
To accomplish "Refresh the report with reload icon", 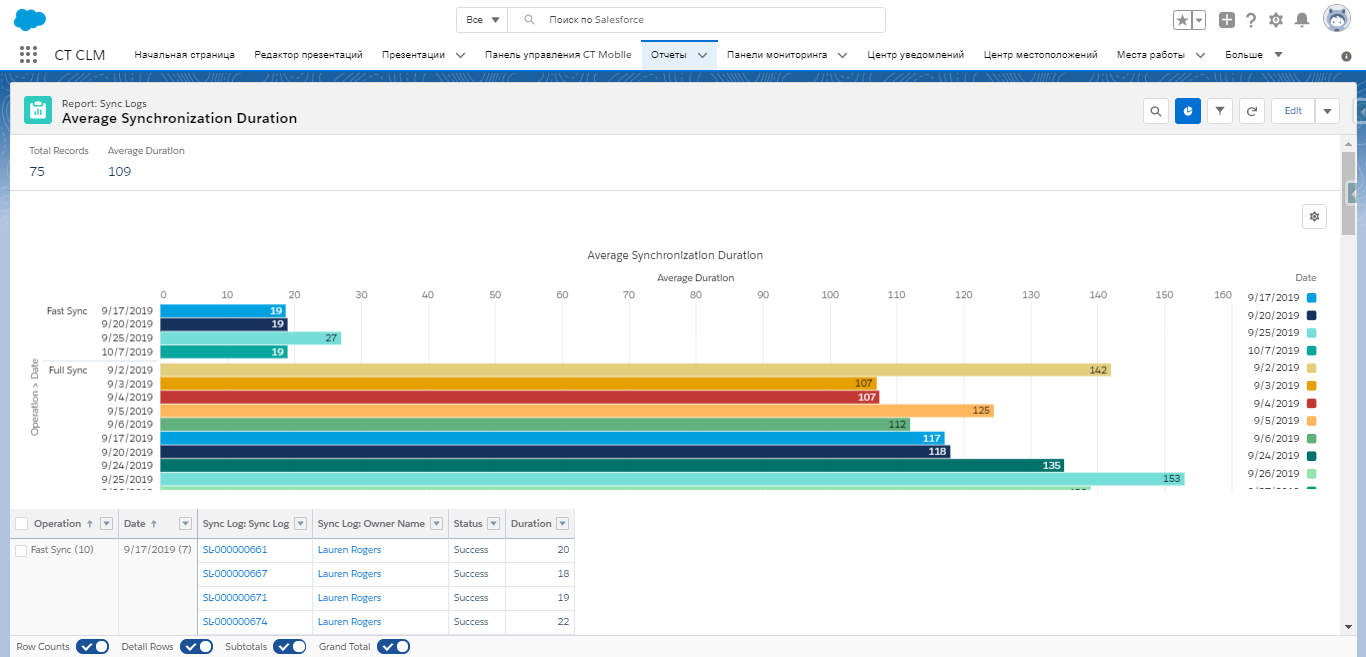I will point(1252,111).
